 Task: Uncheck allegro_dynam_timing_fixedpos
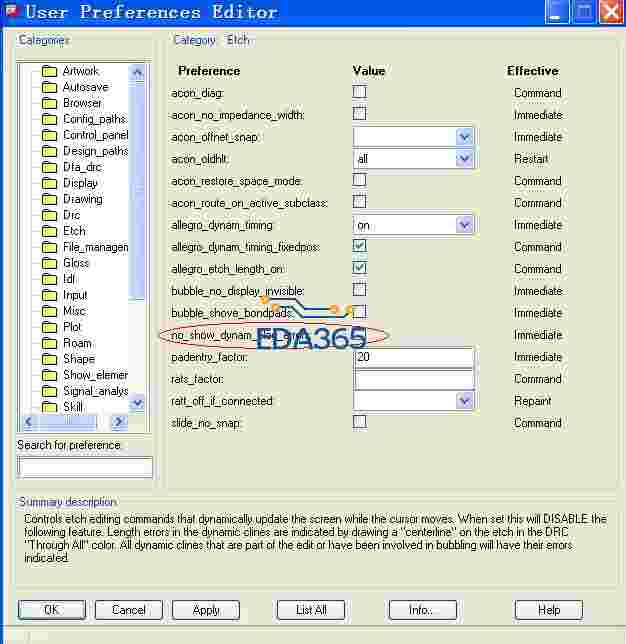[x=359, y=246]
